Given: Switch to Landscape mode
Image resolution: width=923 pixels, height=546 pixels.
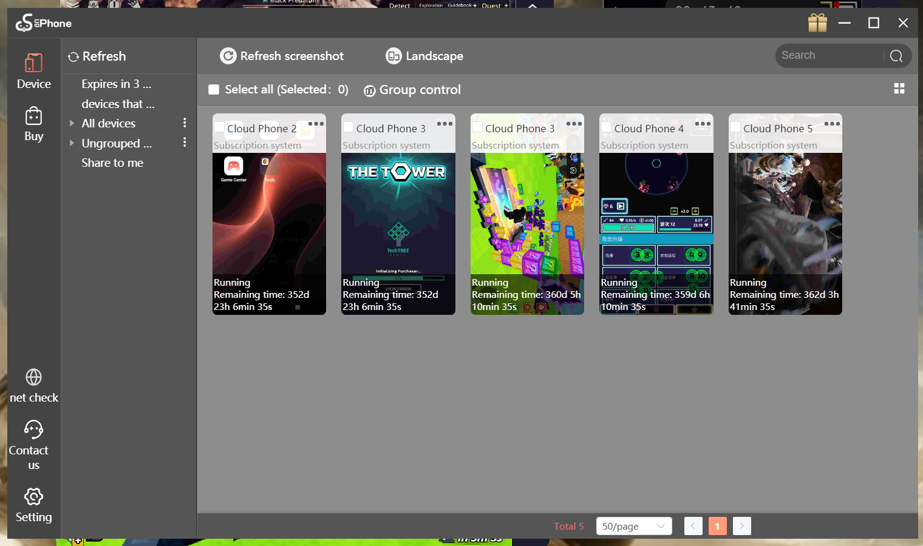Looking at the screenshot, I should (x=424, y=56).
